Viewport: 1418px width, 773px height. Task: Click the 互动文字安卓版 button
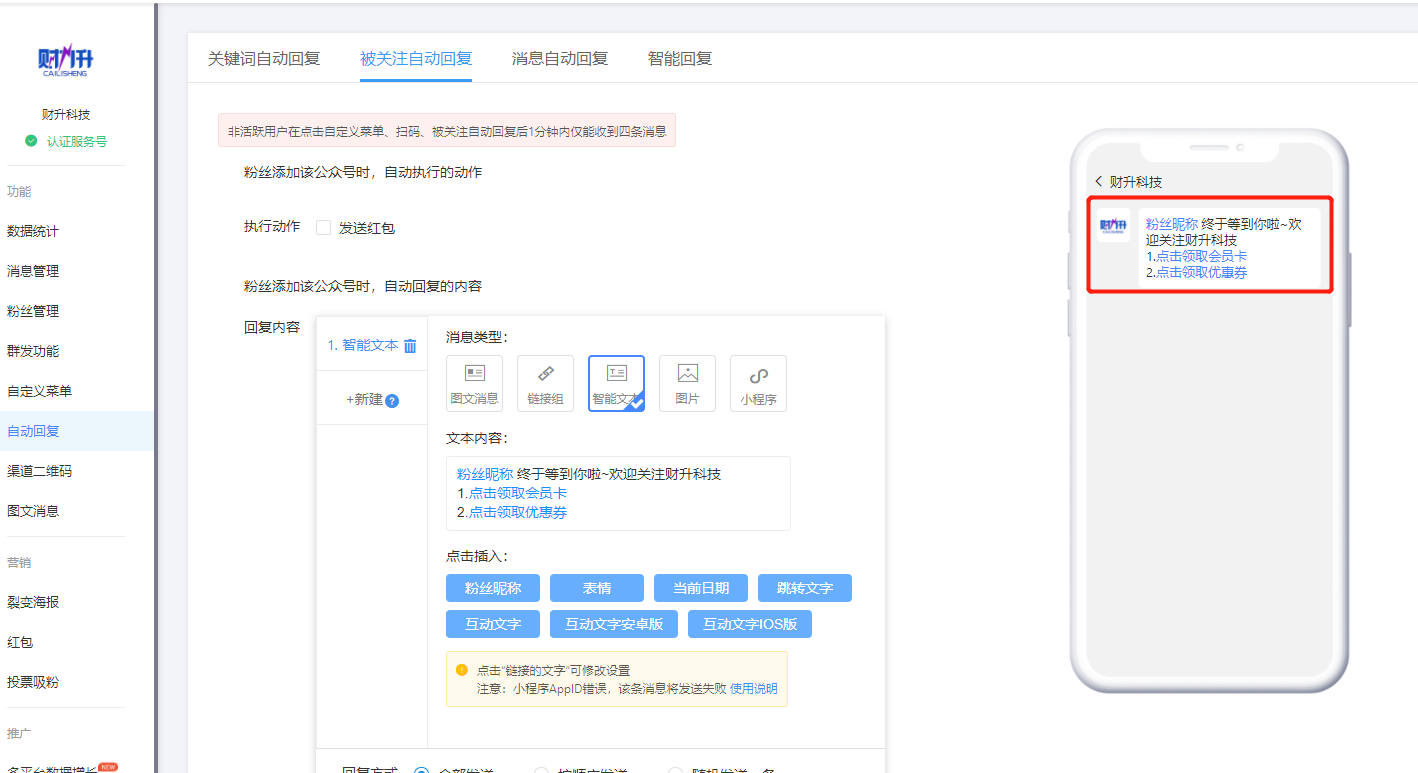pyautogui.click(x=614, y=624)
